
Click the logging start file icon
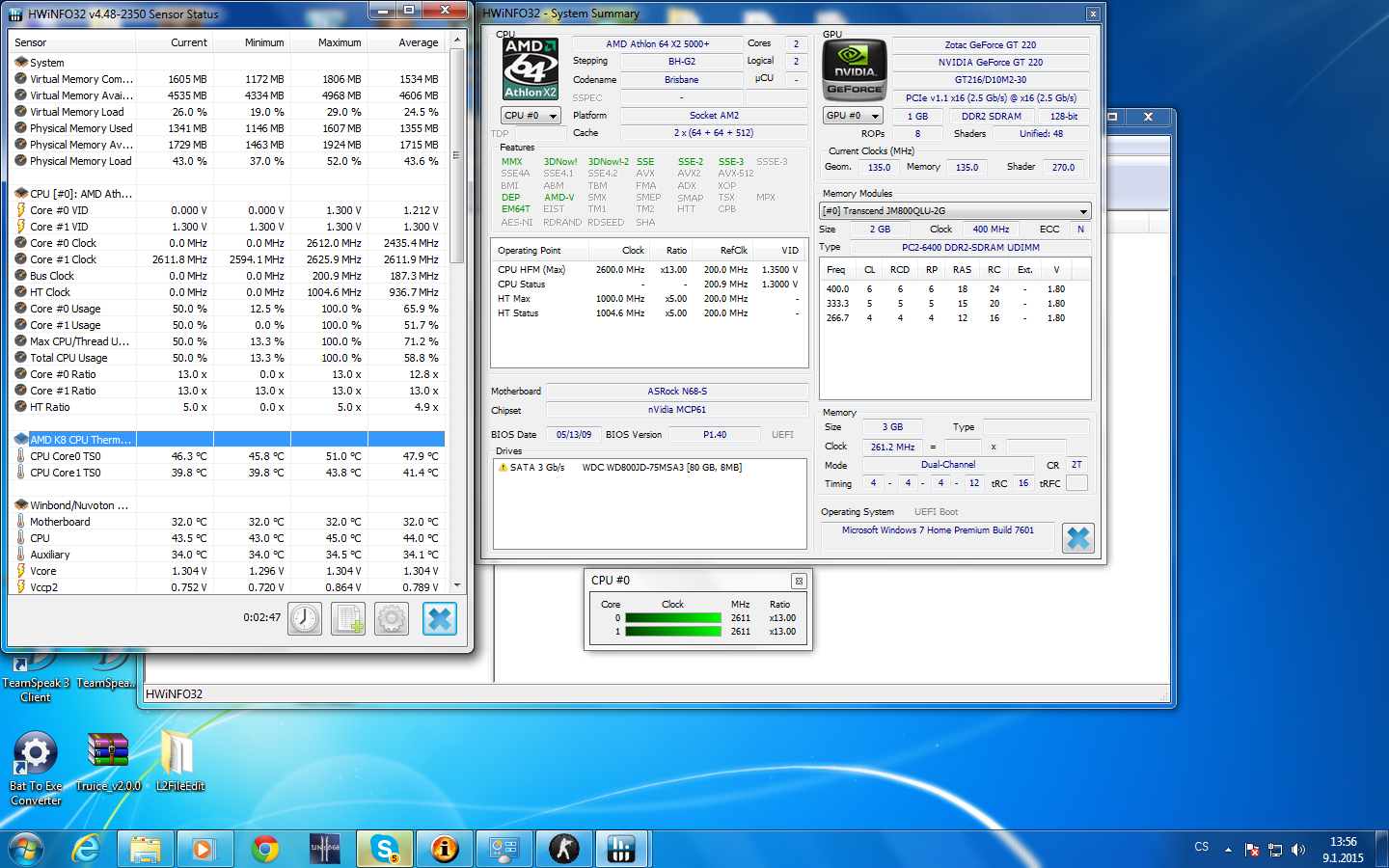click(x=348, y=618)
